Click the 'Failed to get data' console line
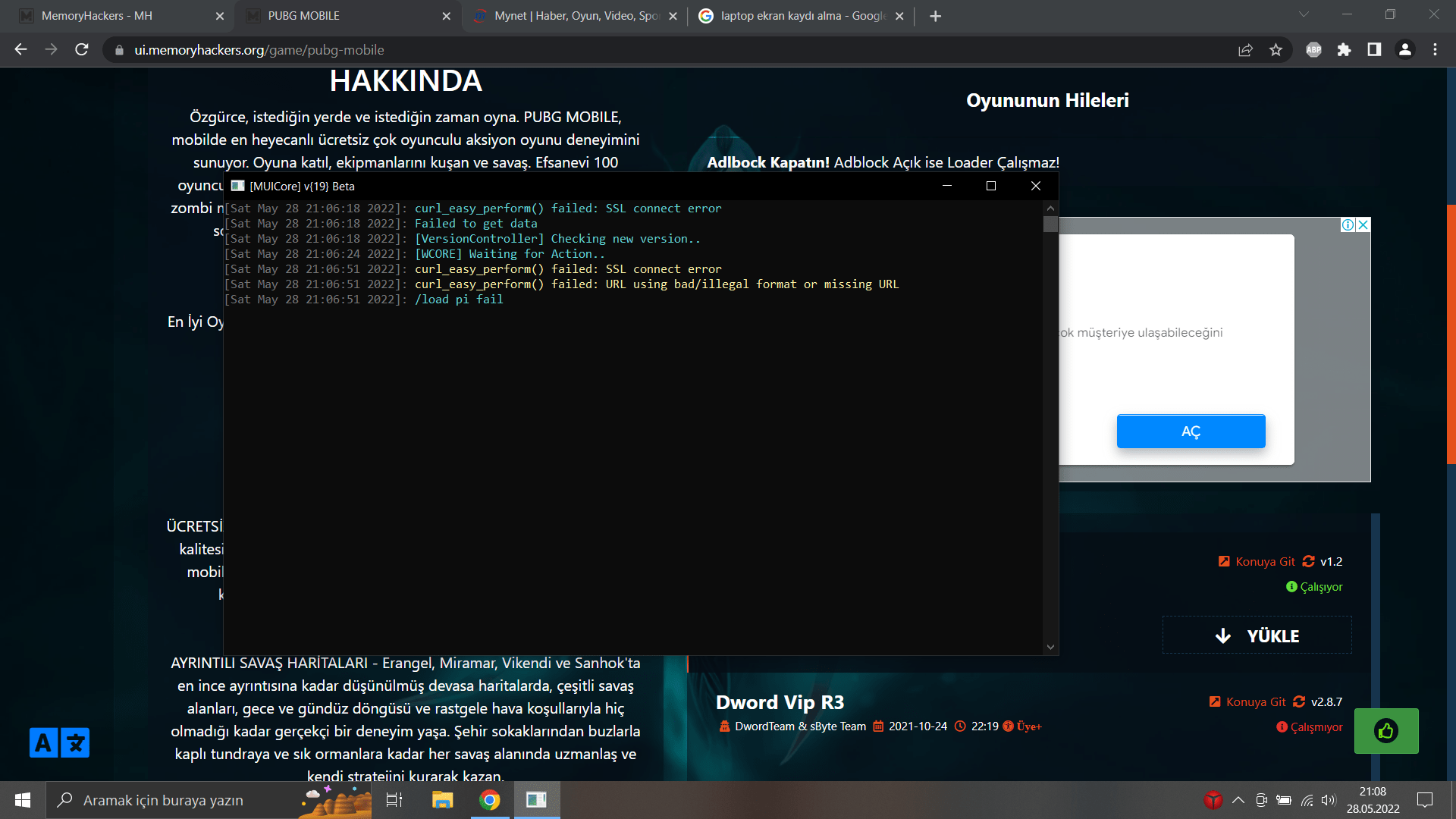Image resolution: width=1456 pixels, height=819 pixels. (x=475, y=224)
